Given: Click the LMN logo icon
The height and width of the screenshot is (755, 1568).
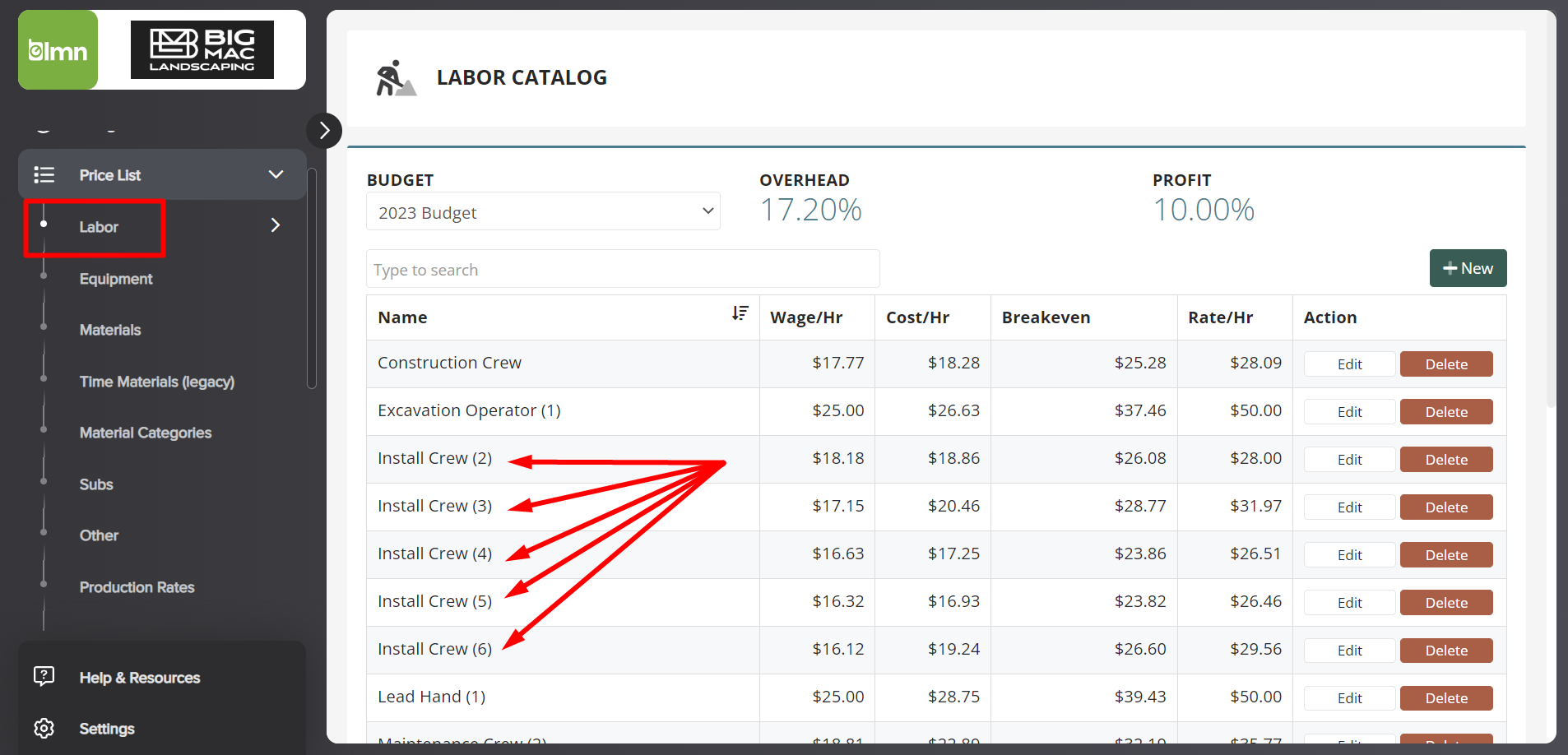Looking at the screenshot, I should coord(58,50).
